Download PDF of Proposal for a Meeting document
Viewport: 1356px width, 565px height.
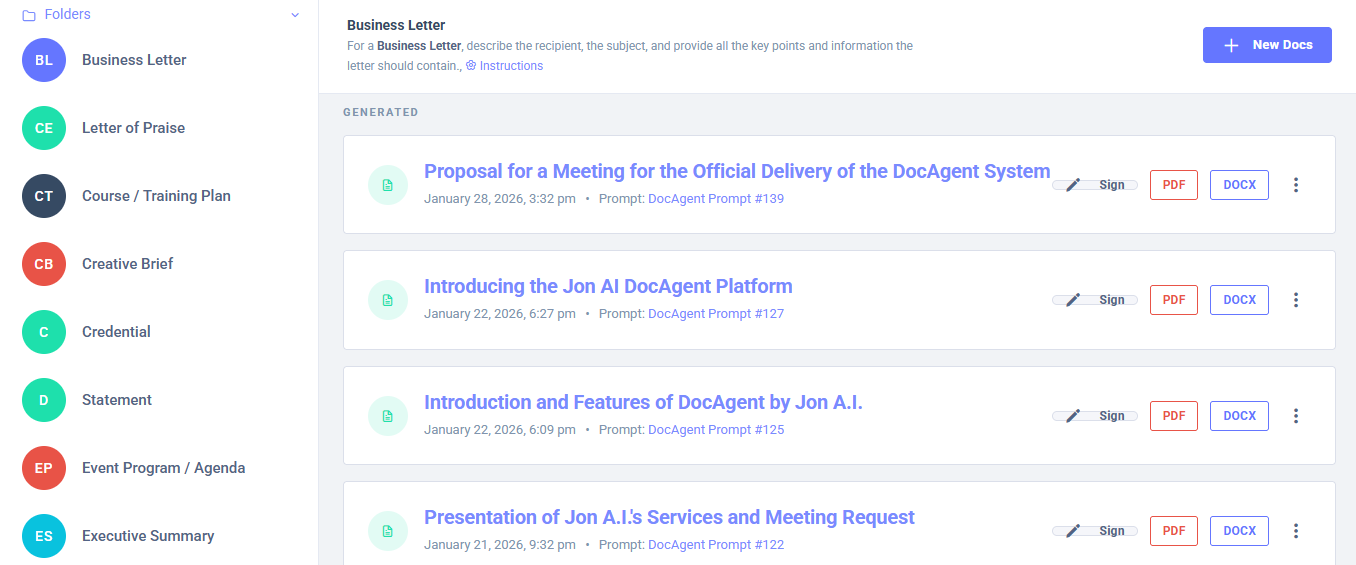coord(1173,185)
